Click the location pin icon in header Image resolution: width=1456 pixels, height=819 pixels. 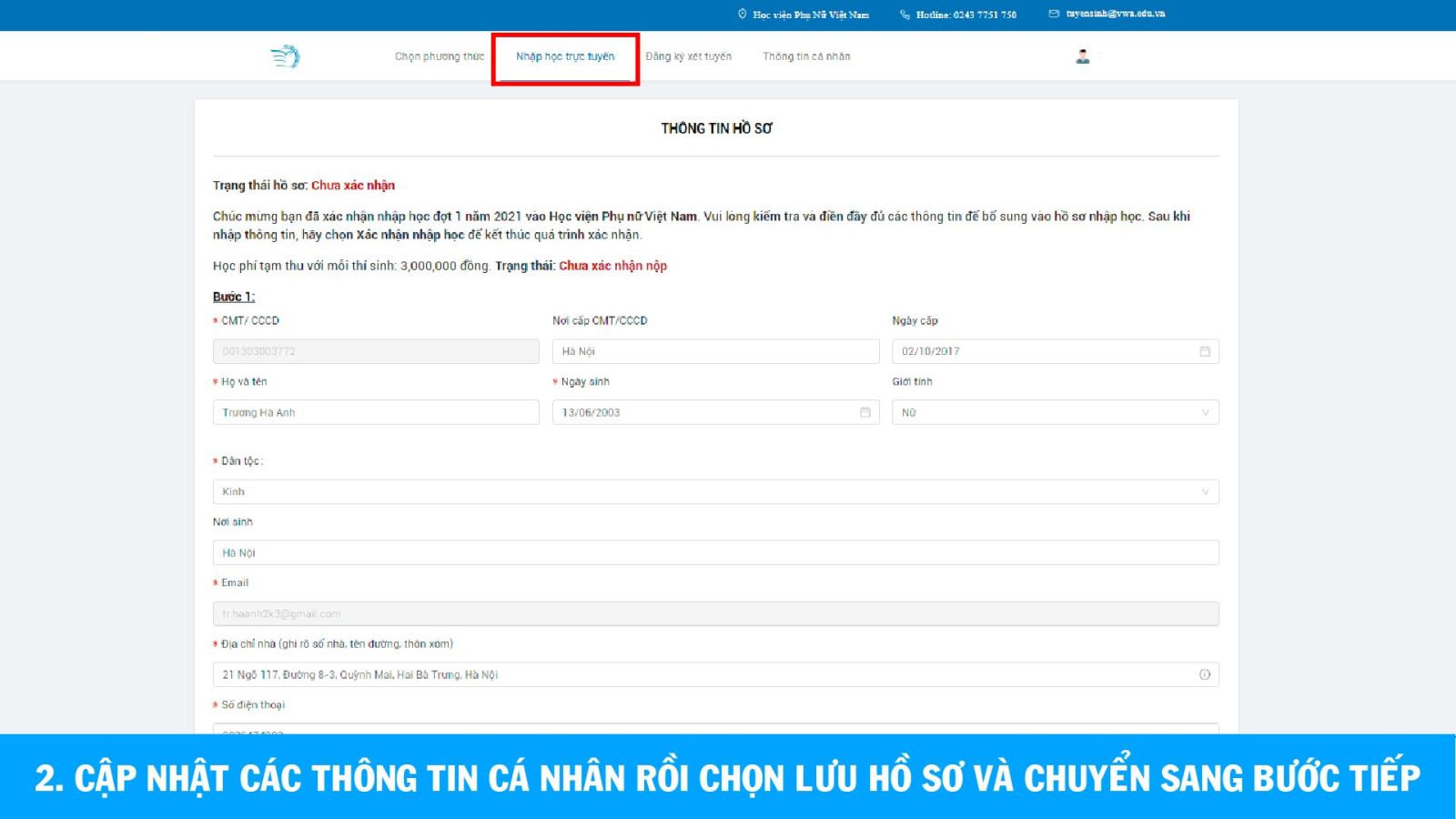pyautogui.click(x=742, y=15)
